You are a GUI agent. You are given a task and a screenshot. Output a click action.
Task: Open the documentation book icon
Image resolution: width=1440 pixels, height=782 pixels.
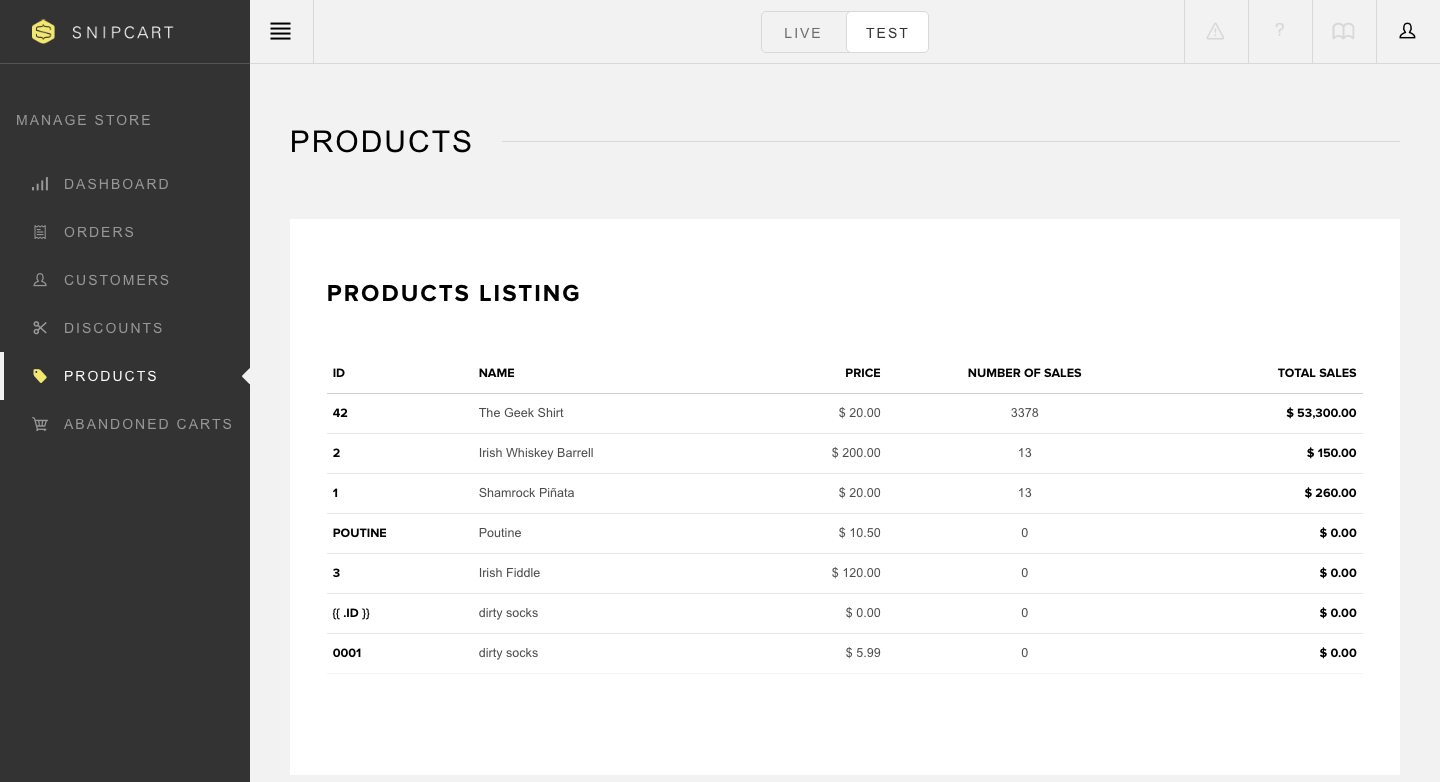(1343, 32)
